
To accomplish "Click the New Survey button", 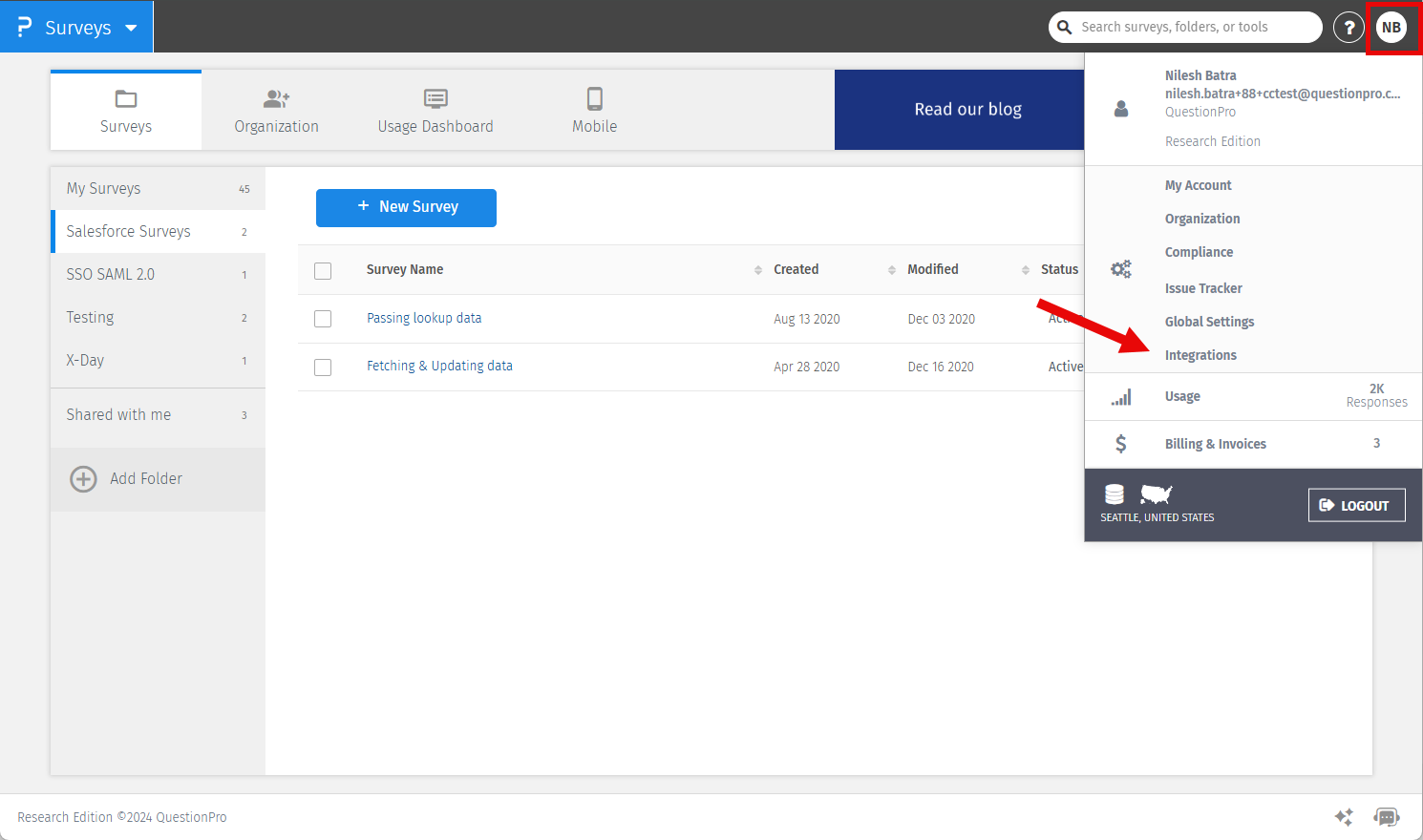I will [x=406, y=207].
